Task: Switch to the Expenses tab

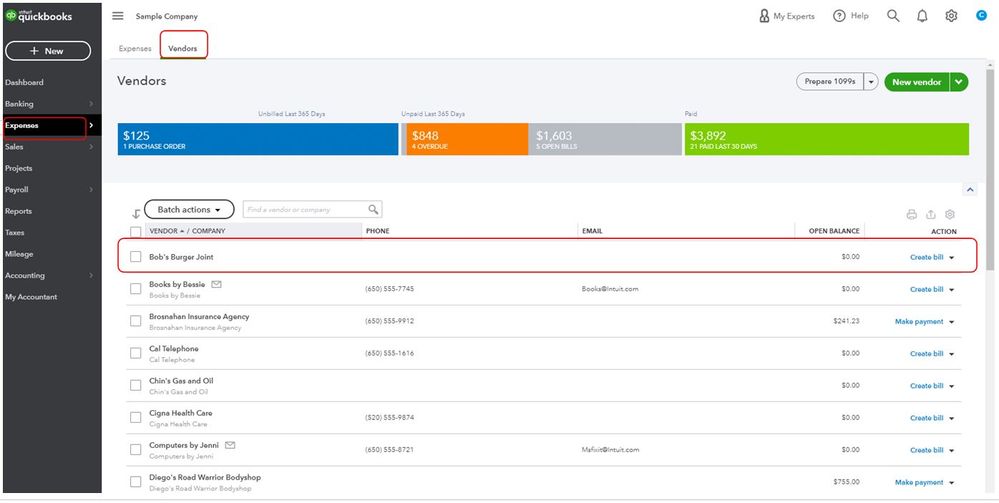Action: coord(135,48)
